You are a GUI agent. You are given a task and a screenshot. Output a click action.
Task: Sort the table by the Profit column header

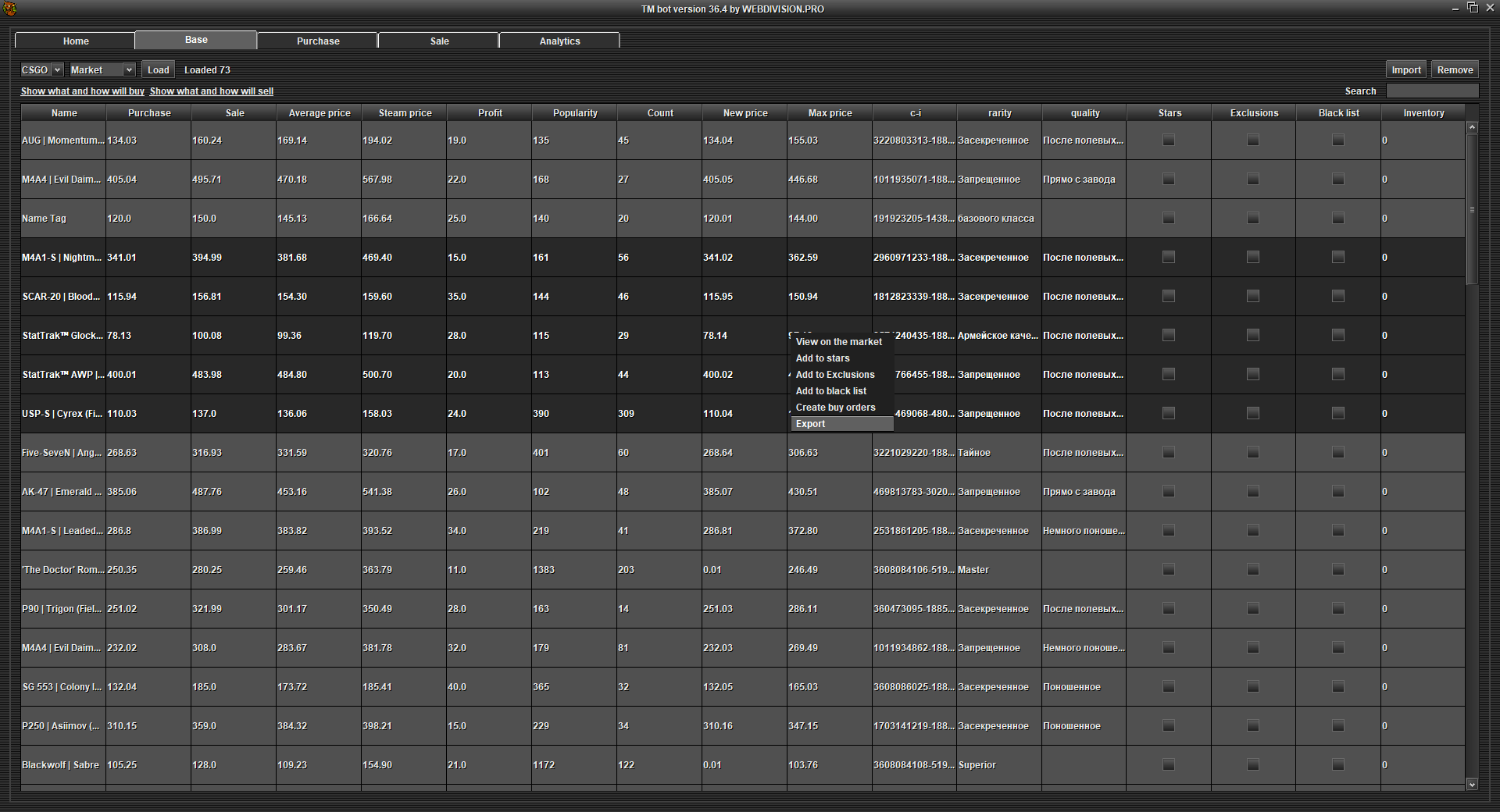490,113
